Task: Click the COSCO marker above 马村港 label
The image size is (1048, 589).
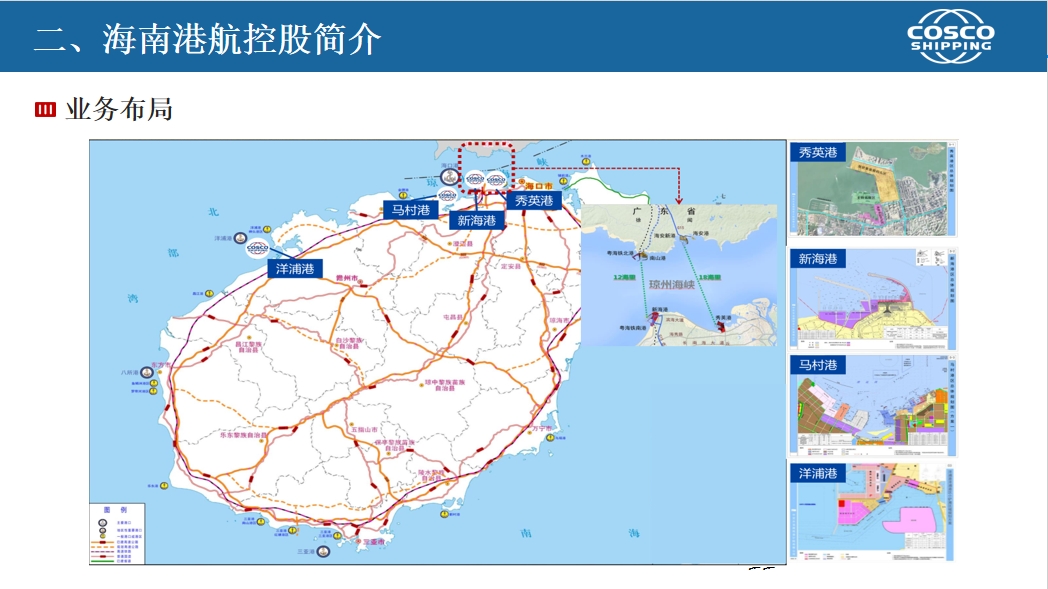Action: click(x=447, y=194)
